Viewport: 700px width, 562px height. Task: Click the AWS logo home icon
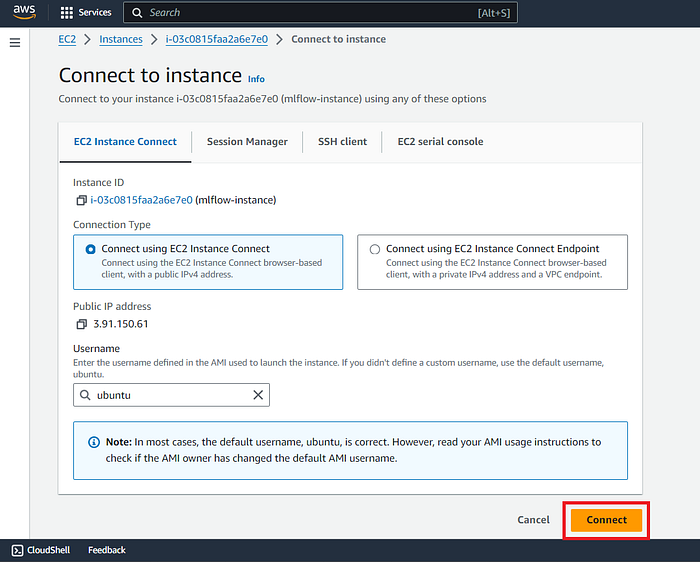click(x=24, y=12)
